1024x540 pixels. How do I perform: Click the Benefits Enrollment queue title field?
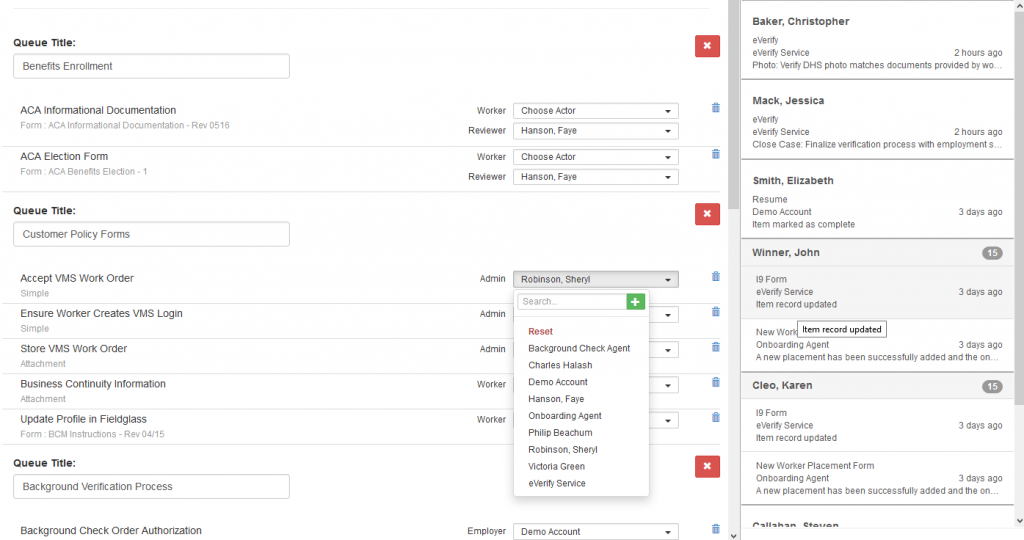(x=151, y=66)
